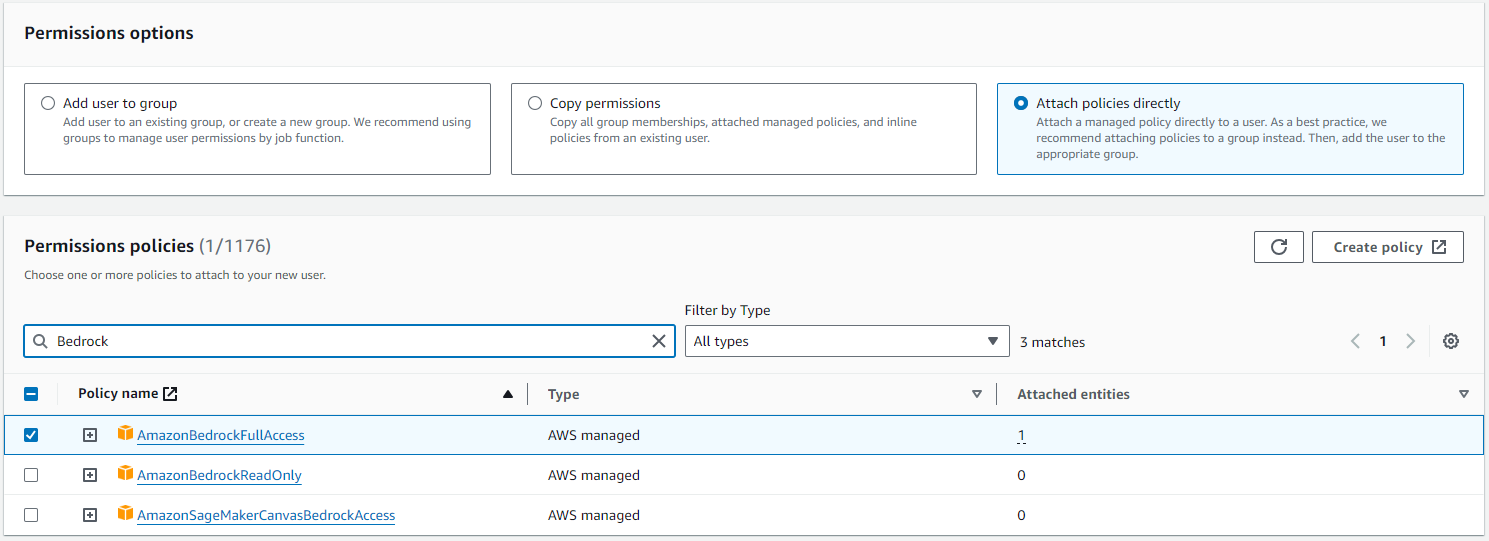Click the Create policy button
Screen dimensions: 1489x541
tap(1387, 247)
